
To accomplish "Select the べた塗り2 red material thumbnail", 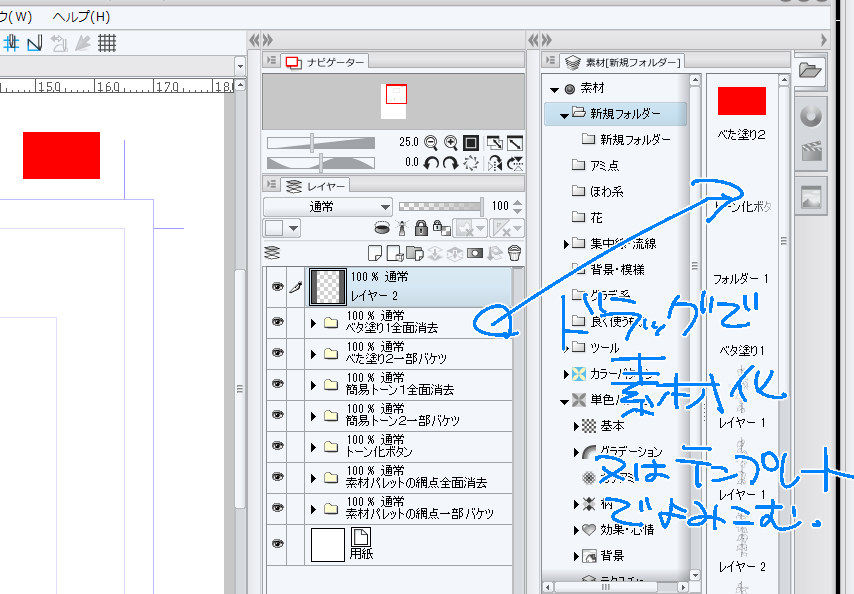I will [x=741, y=101].
